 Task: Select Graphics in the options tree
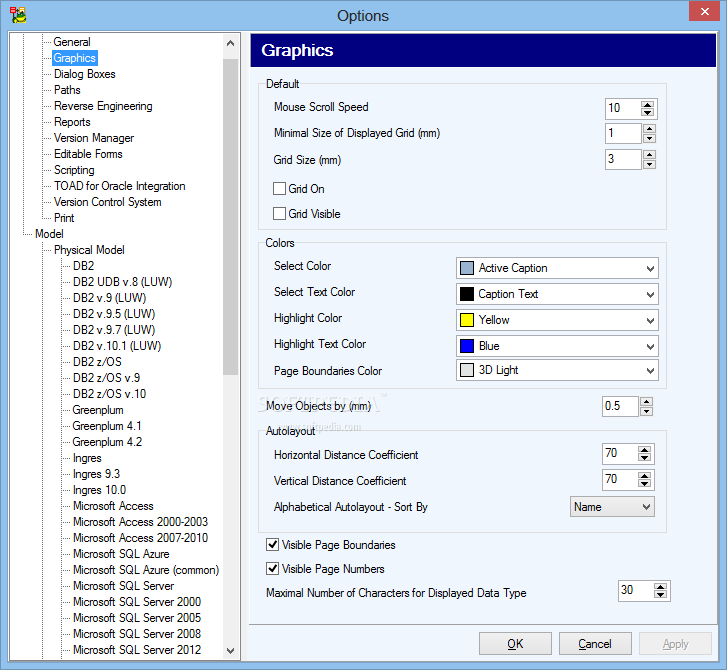click(75, 58)
